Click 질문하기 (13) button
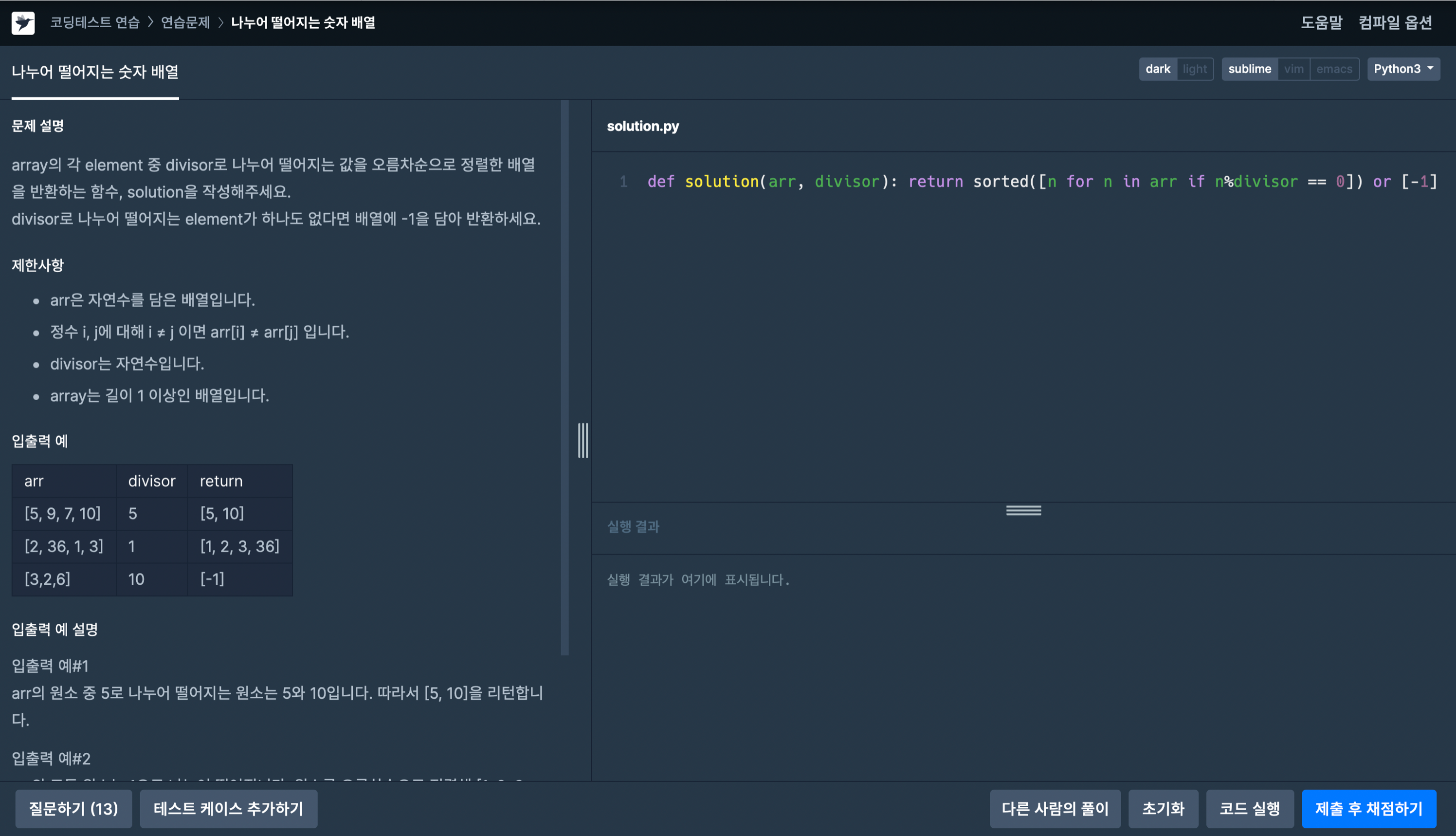The width and height of the screenshot is (1456, 836). coord(73,808)
